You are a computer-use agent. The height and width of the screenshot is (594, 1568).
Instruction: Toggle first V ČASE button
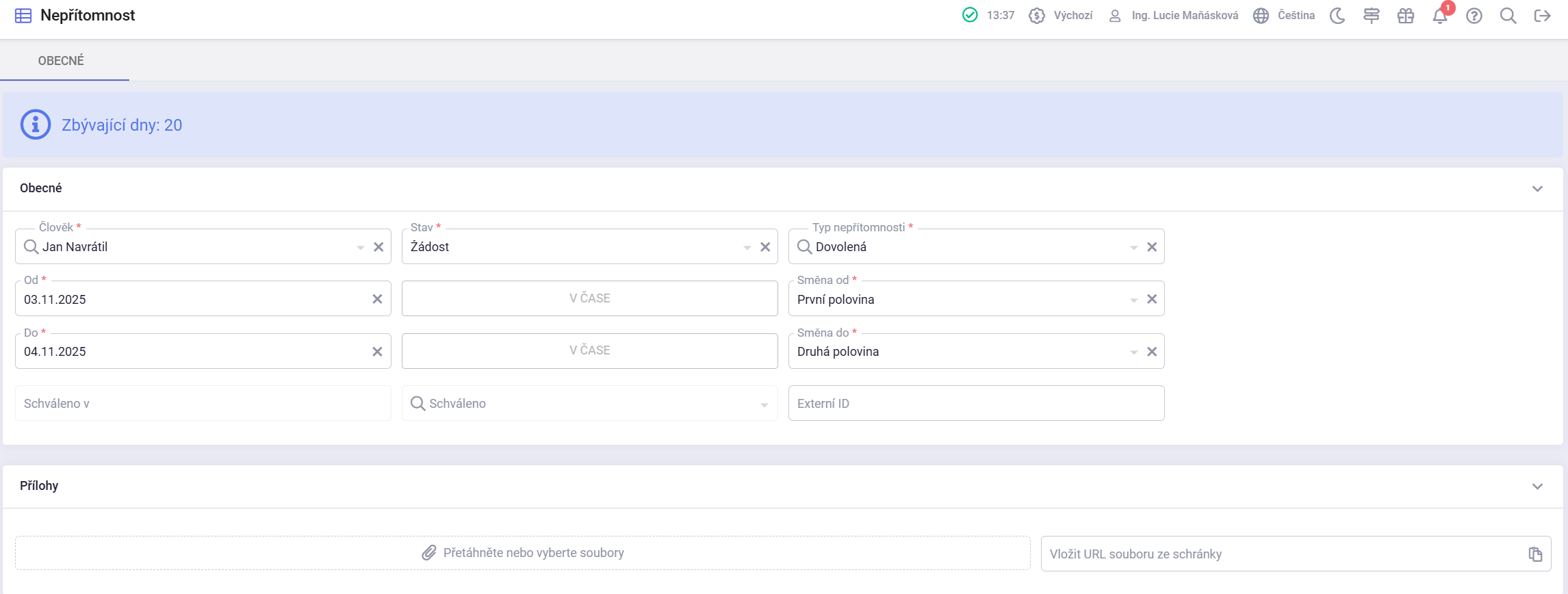click(589, 298)
